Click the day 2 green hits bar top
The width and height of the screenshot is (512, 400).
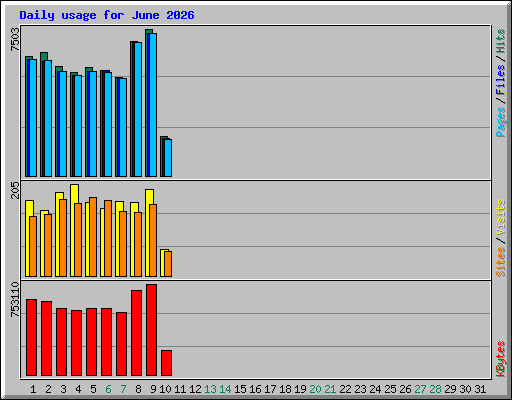click(x=44, y=56)
